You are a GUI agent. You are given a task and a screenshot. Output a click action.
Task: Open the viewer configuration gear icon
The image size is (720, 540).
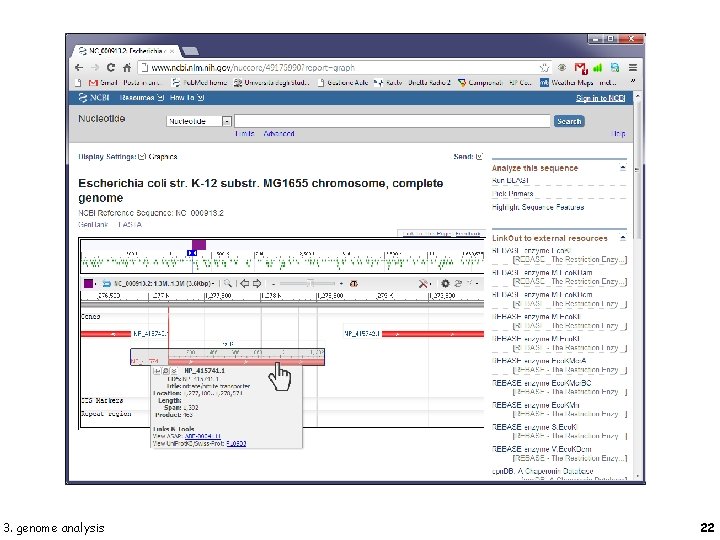[445, 284]
